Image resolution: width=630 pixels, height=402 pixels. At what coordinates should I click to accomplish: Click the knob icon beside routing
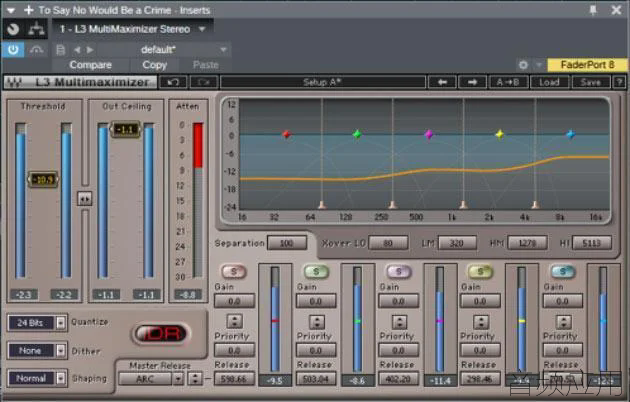[13, 29]
